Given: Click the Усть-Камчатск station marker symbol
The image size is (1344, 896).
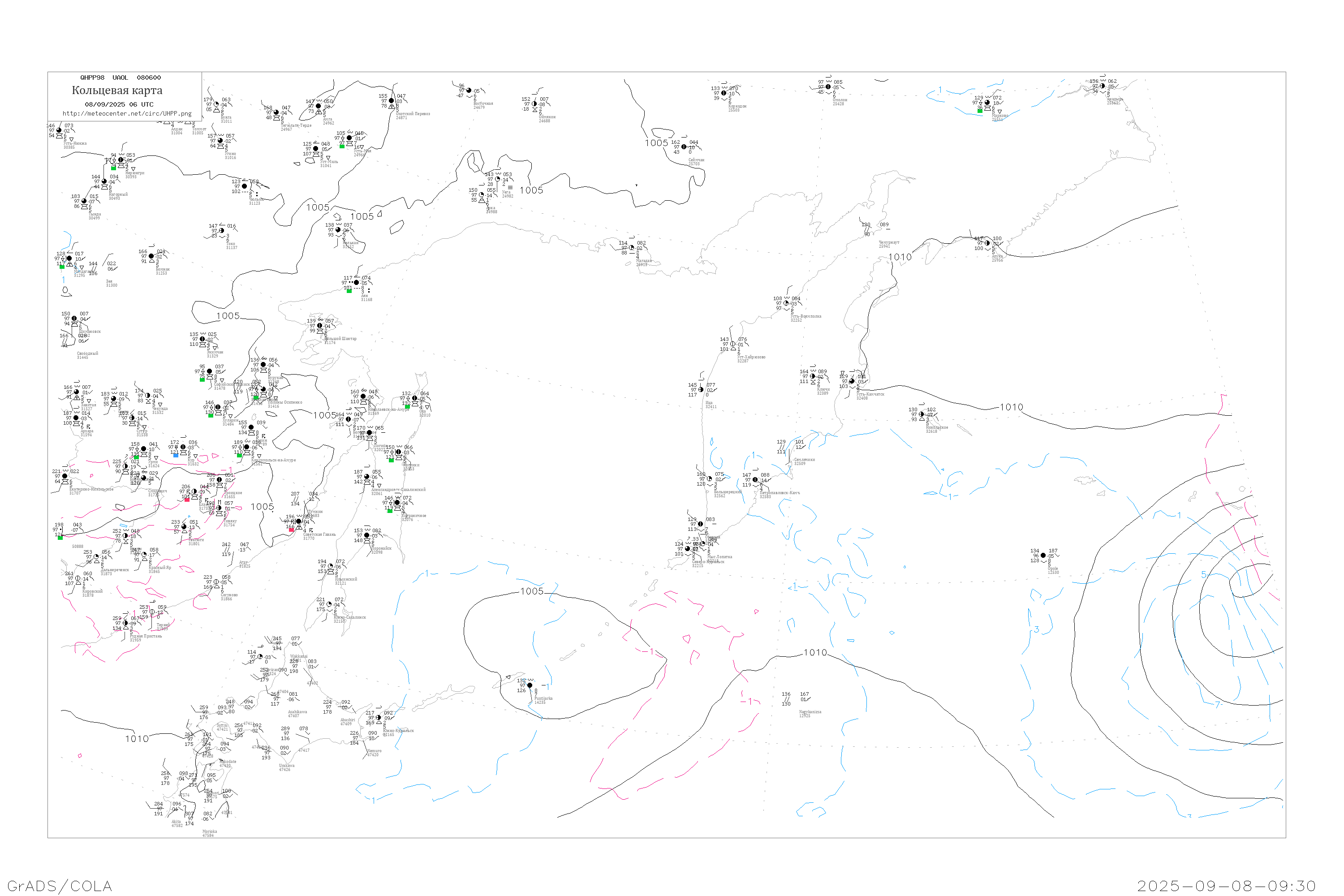Looking at the screenshot, I should [x=852, y=381].
